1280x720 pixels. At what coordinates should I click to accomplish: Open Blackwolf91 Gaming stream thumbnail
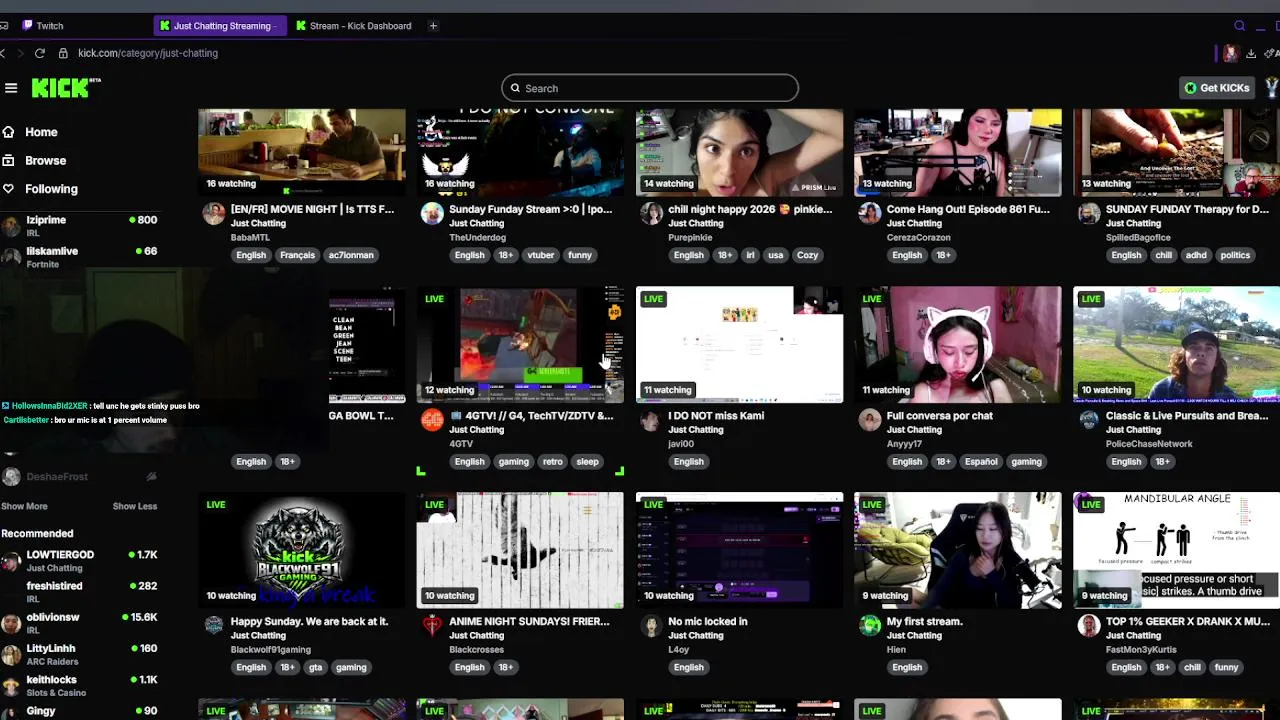click(x=302, y=550)
